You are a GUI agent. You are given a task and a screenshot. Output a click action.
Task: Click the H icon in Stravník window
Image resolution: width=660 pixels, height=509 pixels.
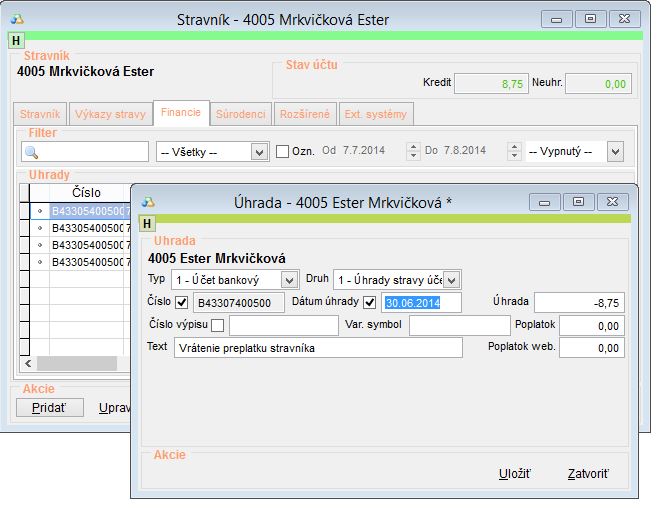(x=16, y=40)
